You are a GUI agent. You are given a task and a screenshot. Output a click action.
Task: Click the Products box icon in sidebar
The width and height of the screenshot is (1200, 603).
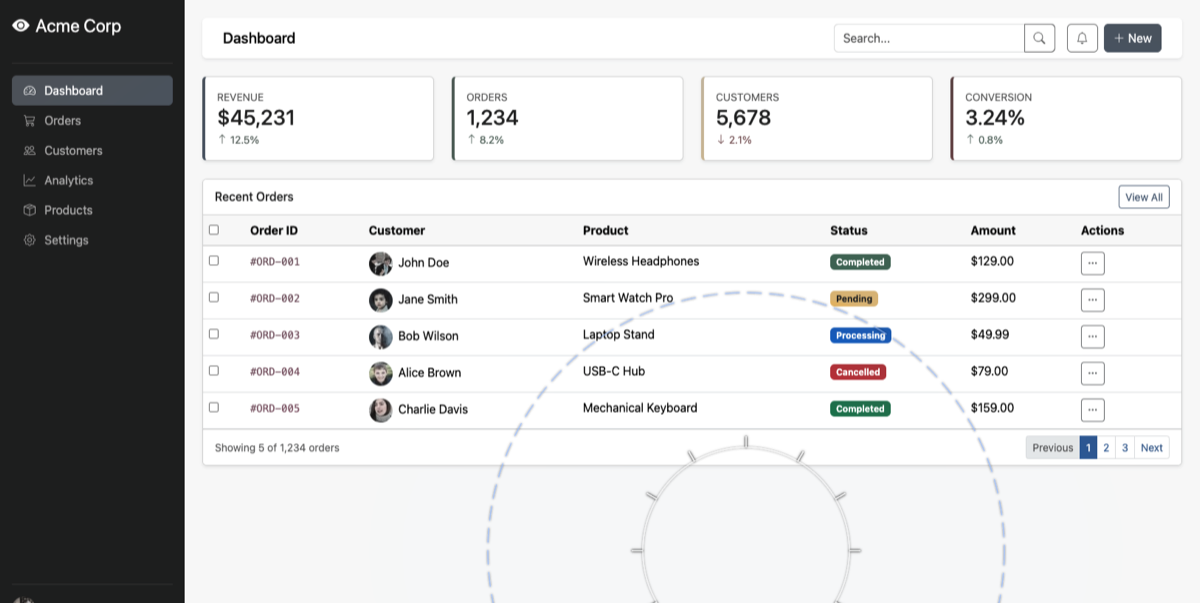coord(29,211)
